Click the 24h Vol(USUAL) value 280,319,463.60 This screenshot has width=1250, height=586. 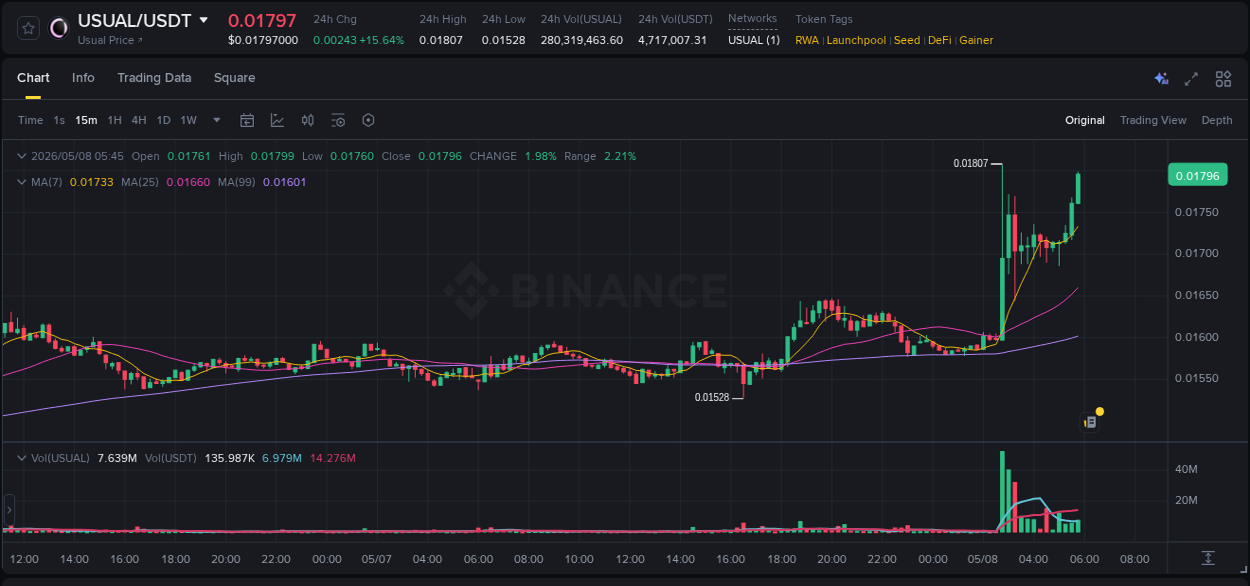click(581, 40)
